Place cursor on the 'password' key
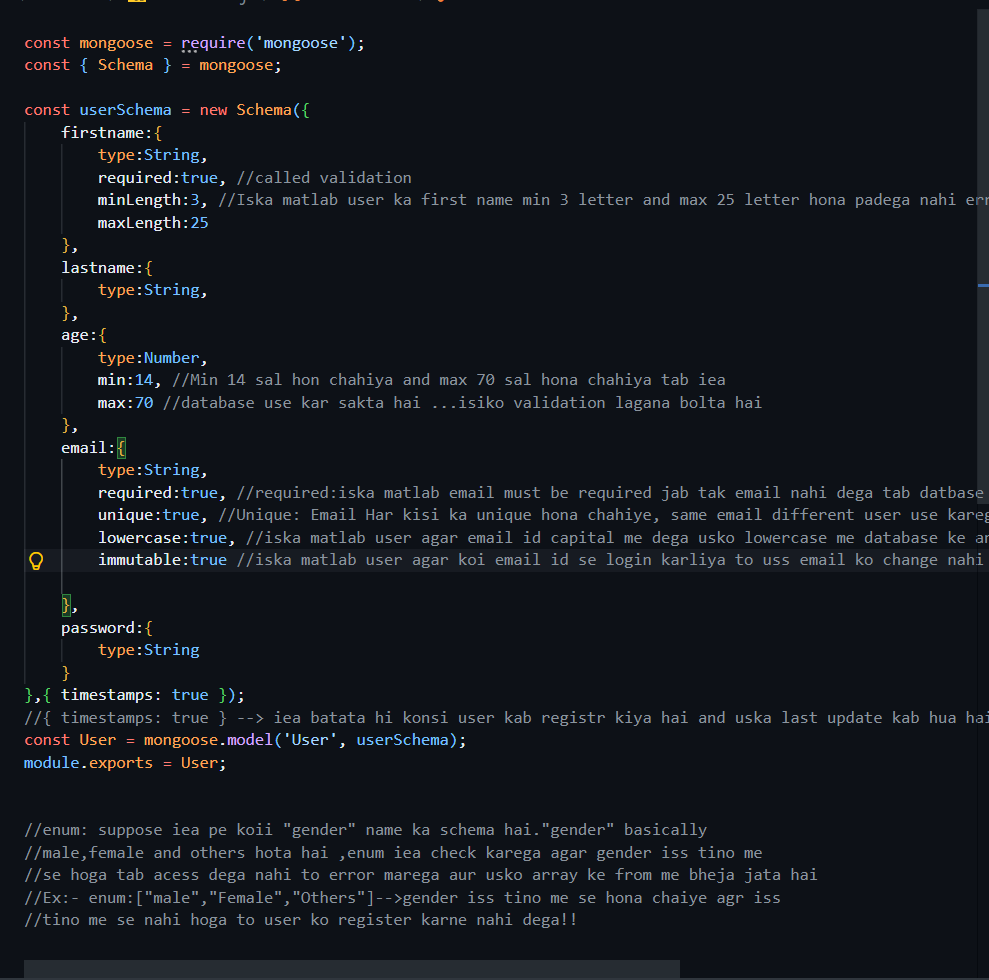989x980 pixels. (x=98, y=628)
